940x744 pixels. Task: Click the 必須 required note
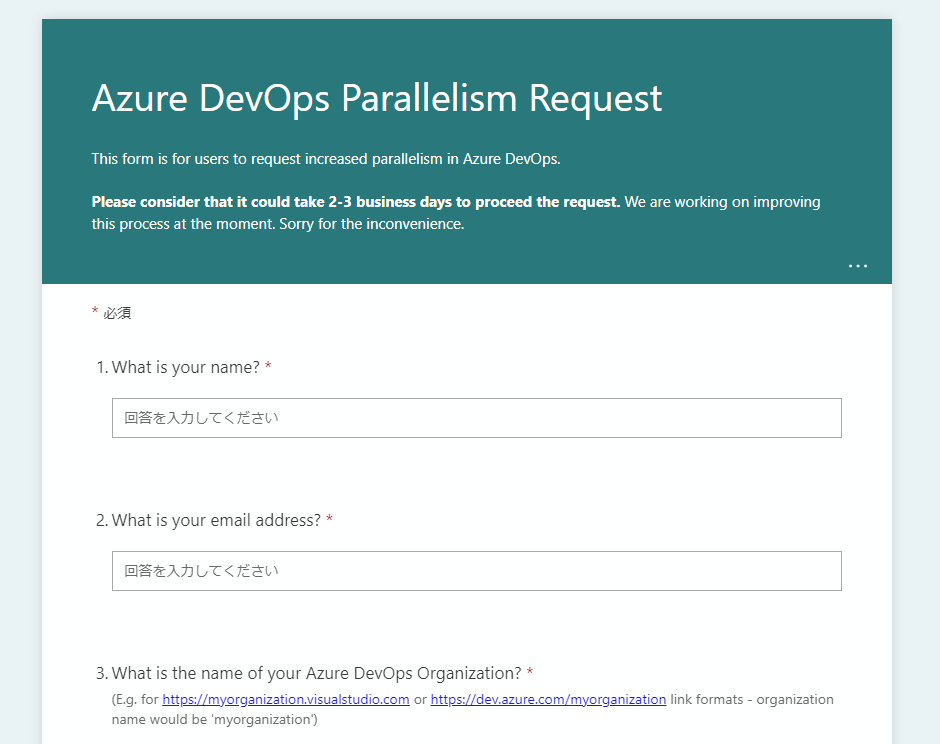point(117,313)
